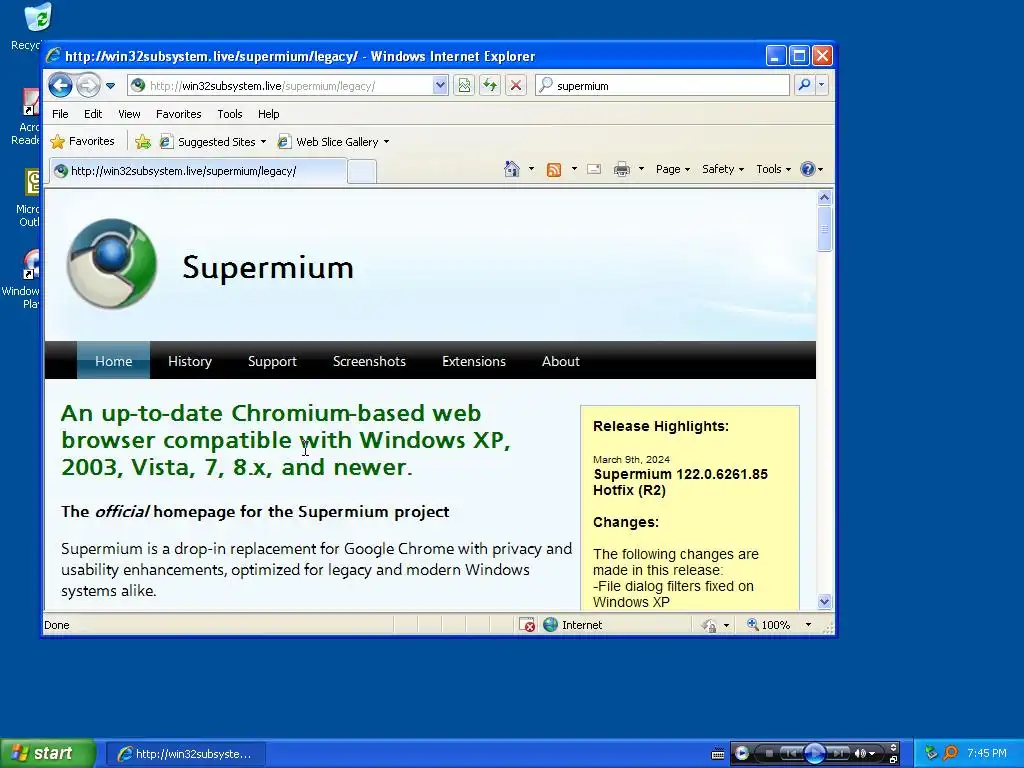Go to the Home navigation tab
Viewport: 1024px width, 768px height.
[x=114, y=361]
